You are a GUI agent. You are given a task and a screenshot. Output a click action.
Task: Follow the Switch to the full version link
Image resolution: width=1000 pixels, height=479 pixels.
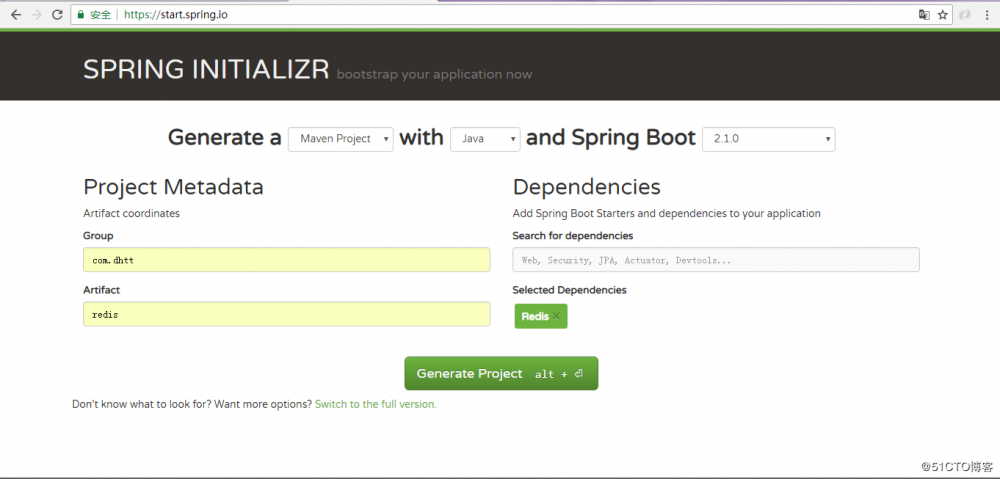point(376,404)
